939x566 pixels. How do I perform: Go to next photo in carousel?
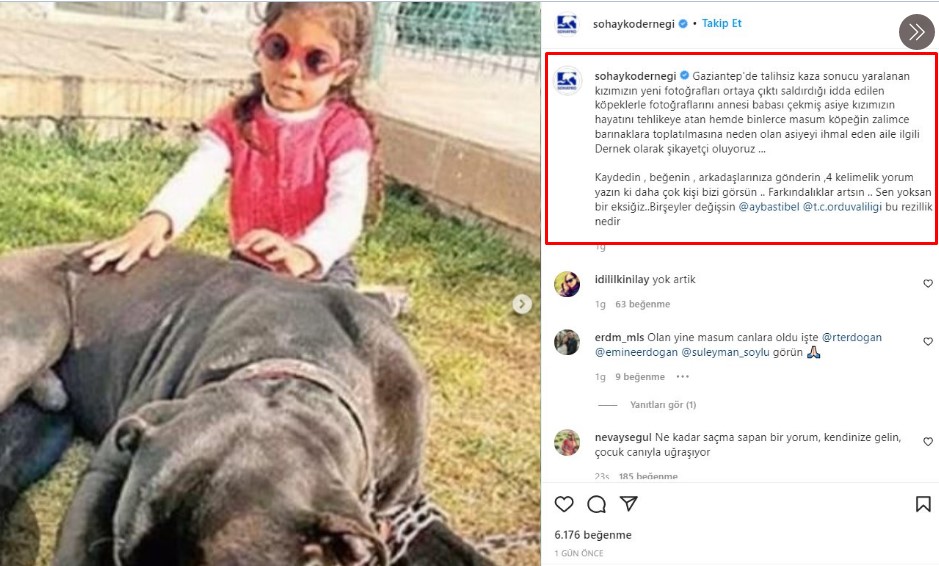pyautogui.click(x=522, y=304)
